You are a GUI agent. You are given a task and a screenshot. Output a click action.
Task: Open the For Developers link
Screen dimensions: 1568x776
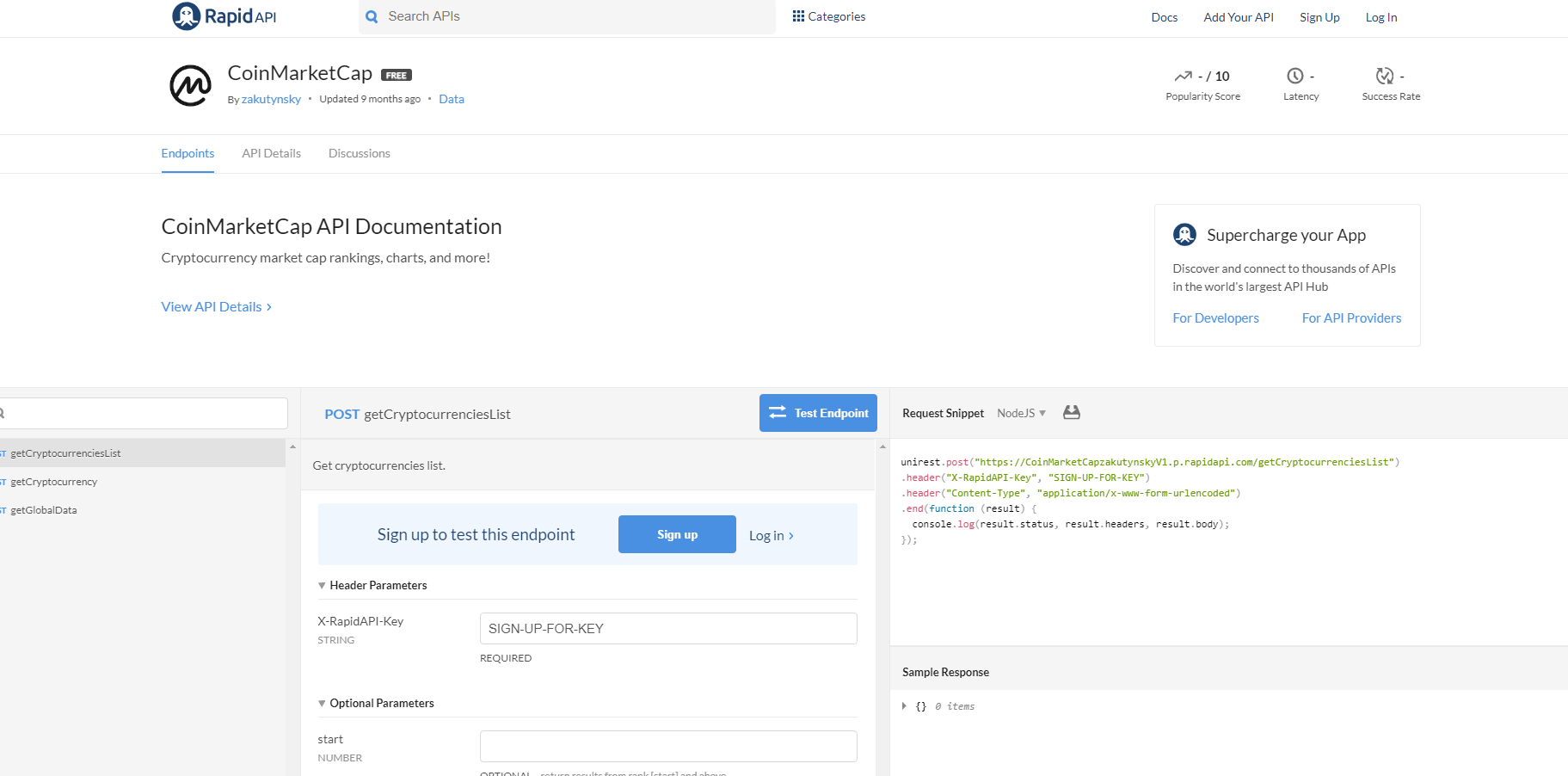pyautogui.click(x=1215, y=317)
